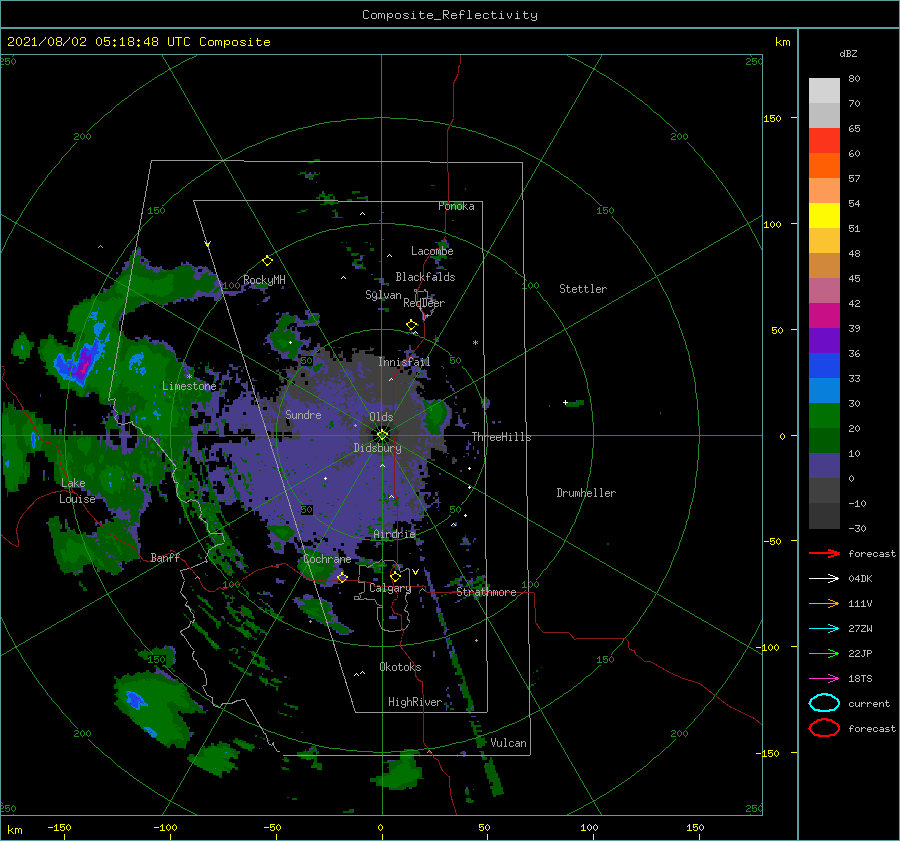Click the Banff town label
Image resolution: width=900 pixels, height=841 pixels.
(165, 557)
